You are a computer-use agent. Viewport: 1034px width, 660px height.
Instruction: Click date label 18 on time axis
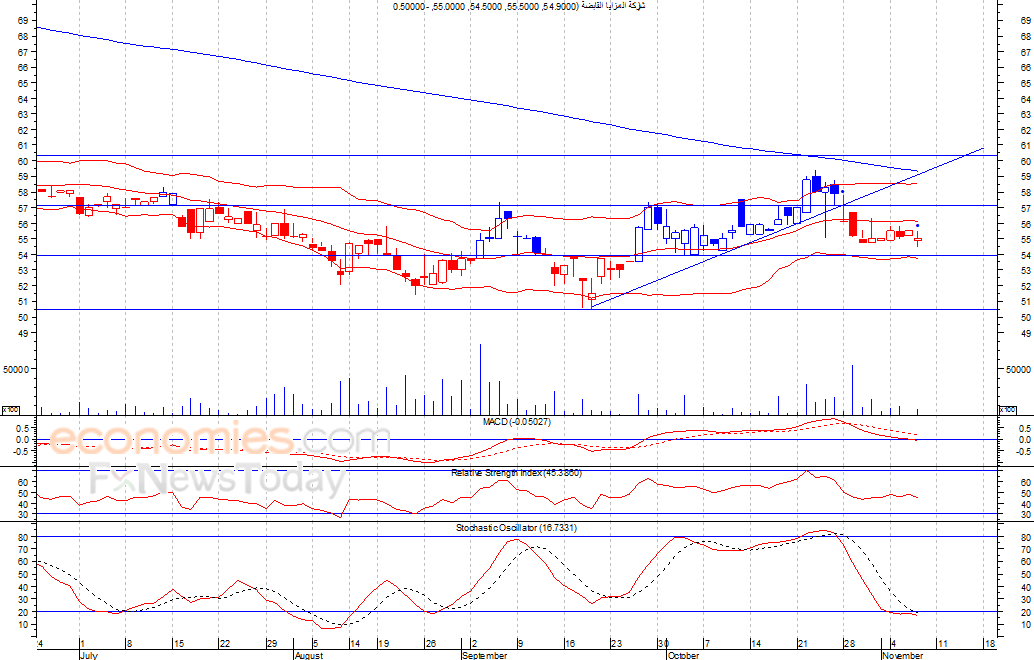(989, 644)
